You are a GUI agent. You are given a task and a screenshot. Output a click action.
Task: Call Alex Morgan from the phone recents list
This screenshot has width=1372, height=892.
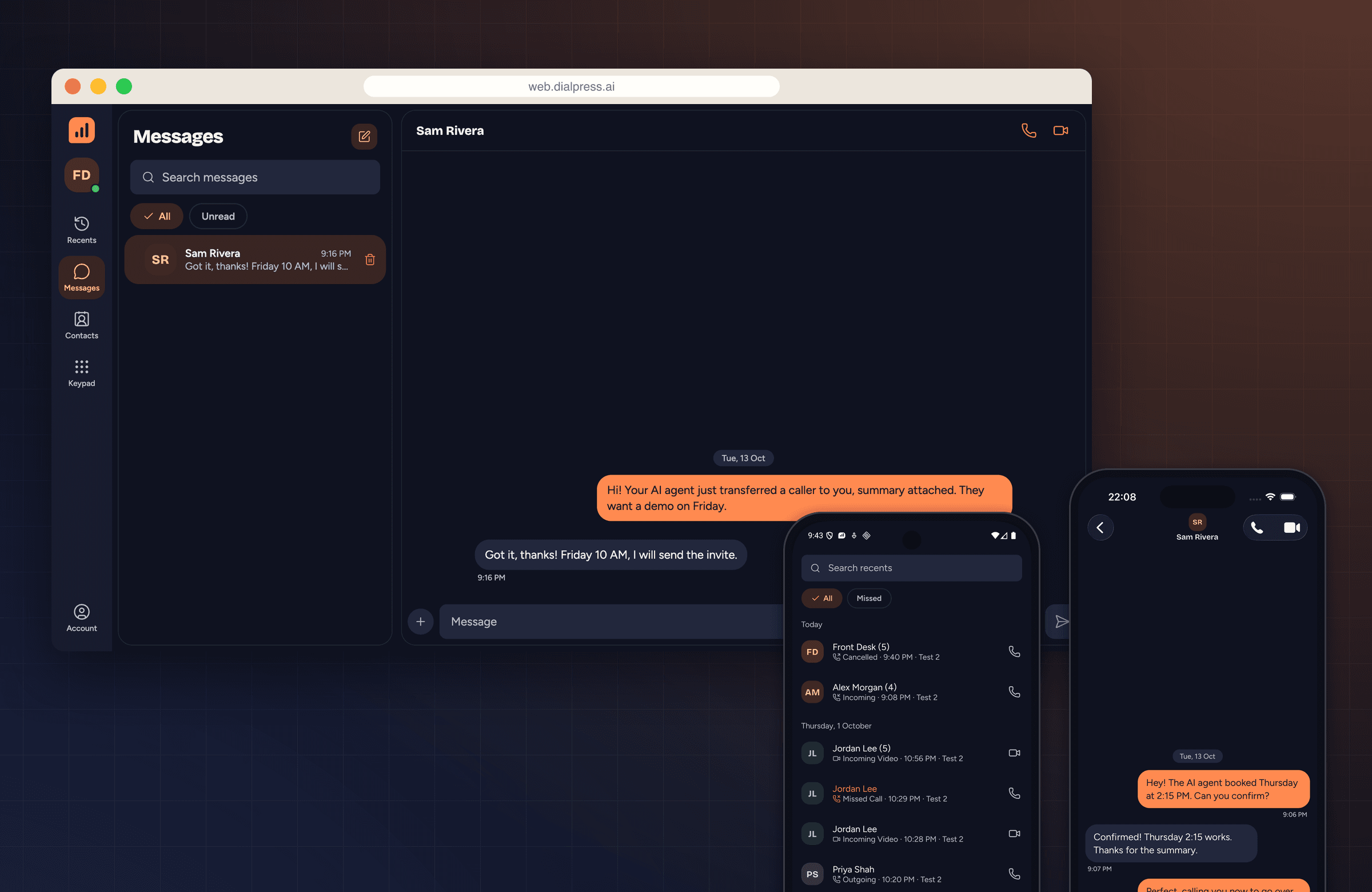[1014, 692]
